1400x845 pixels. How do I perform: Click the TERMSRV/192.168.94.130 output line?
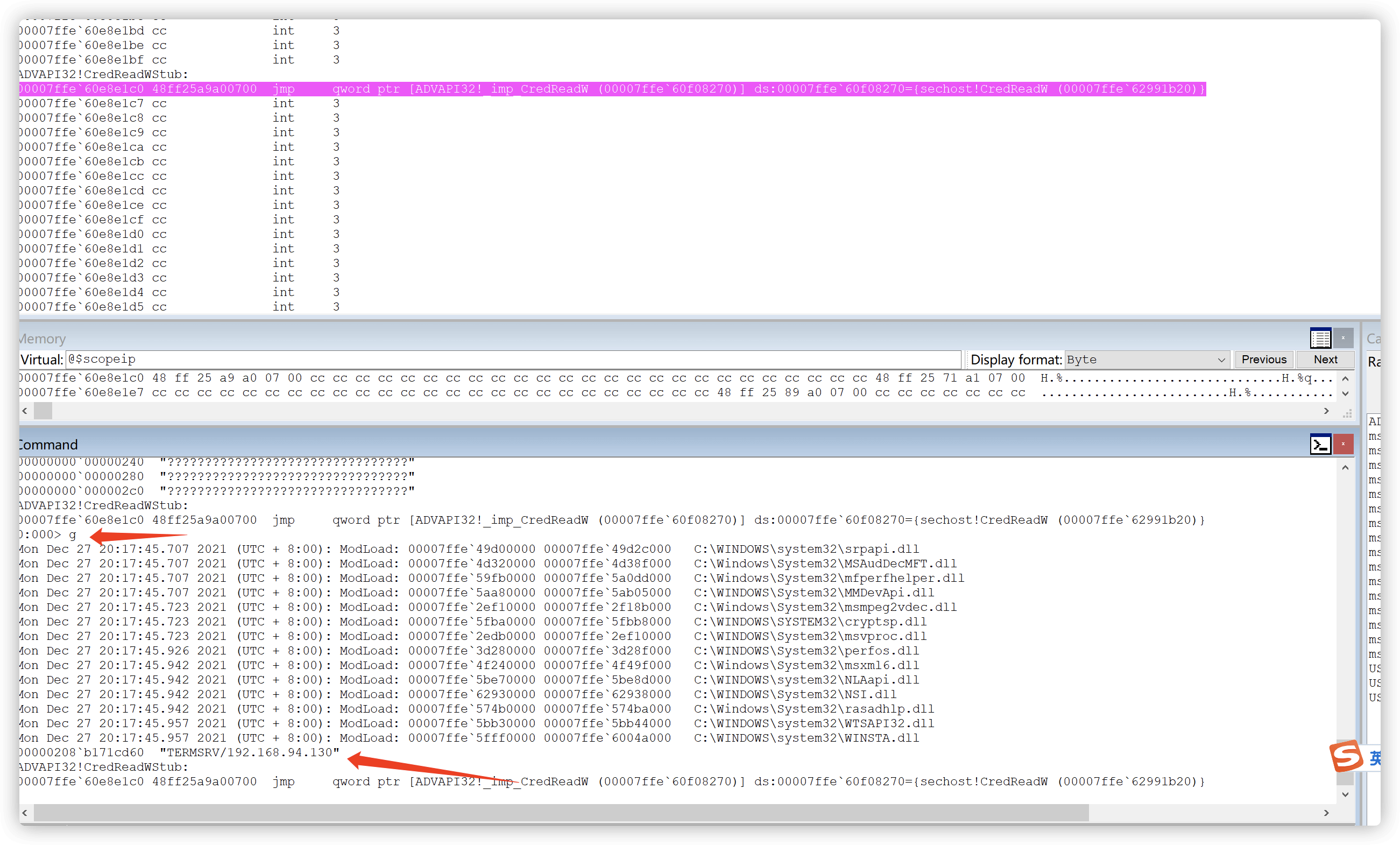point(250,752)
